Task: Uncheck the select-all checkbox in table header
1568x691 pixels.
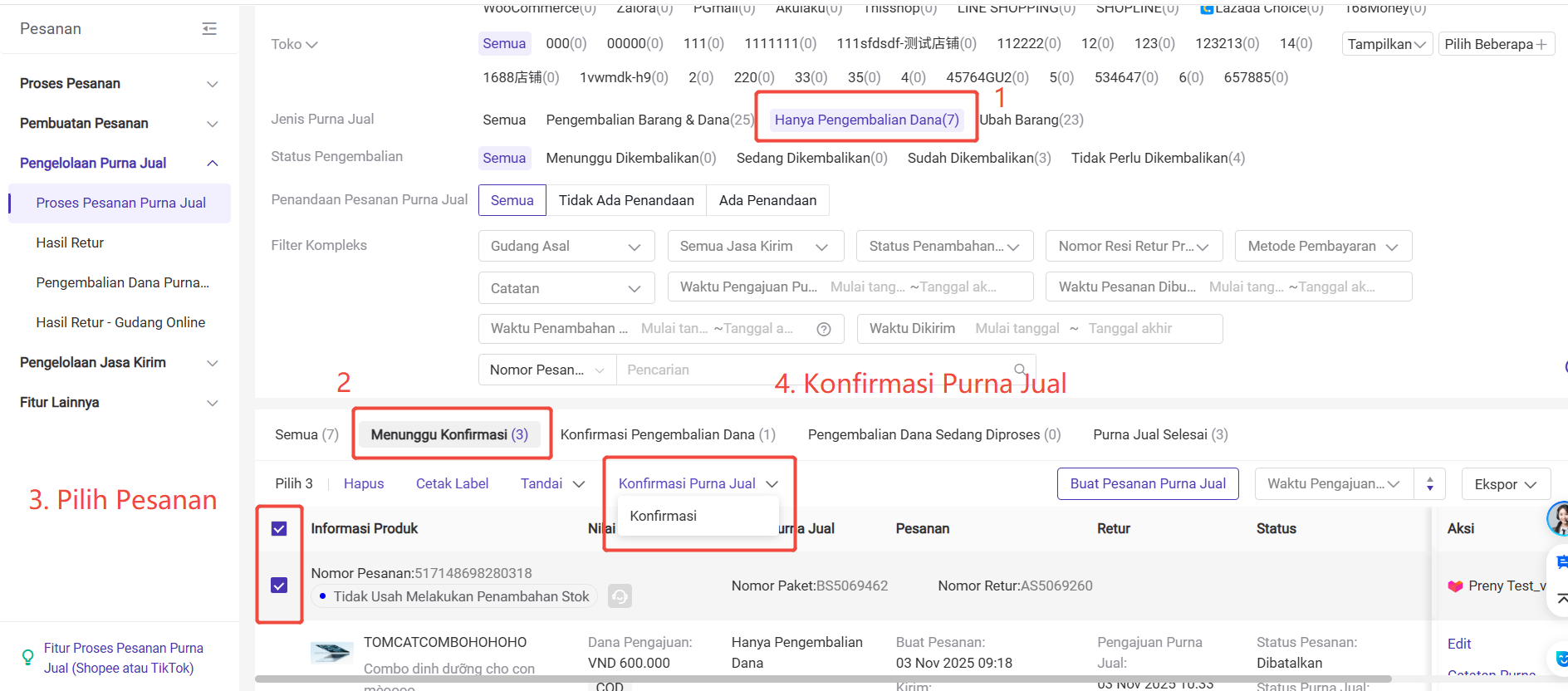Action: point(279,529)
